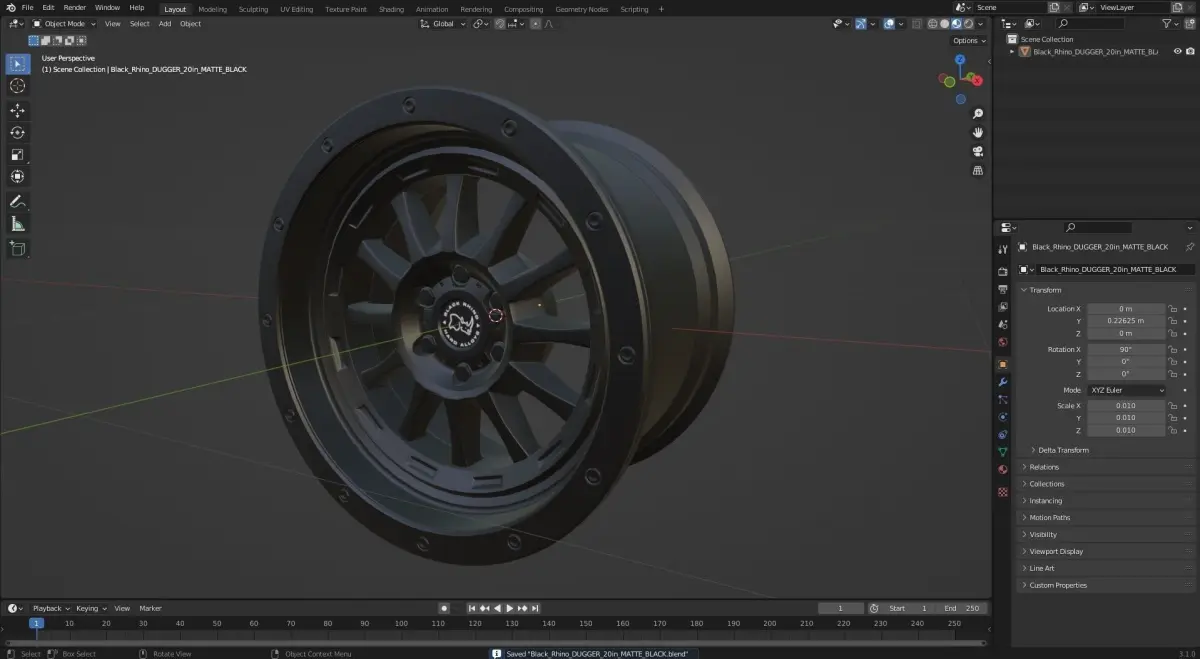Viewport: 1200px width, 659px height.
Task: Expand the Collections panel
Action: click(1047, 484)
